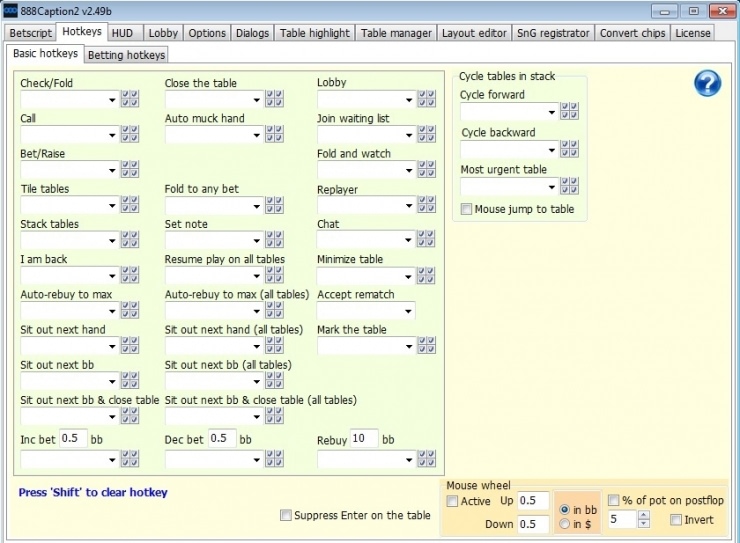Click the modifier grid icon beside Set note
This screenshot has height=543, width=740.
coord(274,240)
